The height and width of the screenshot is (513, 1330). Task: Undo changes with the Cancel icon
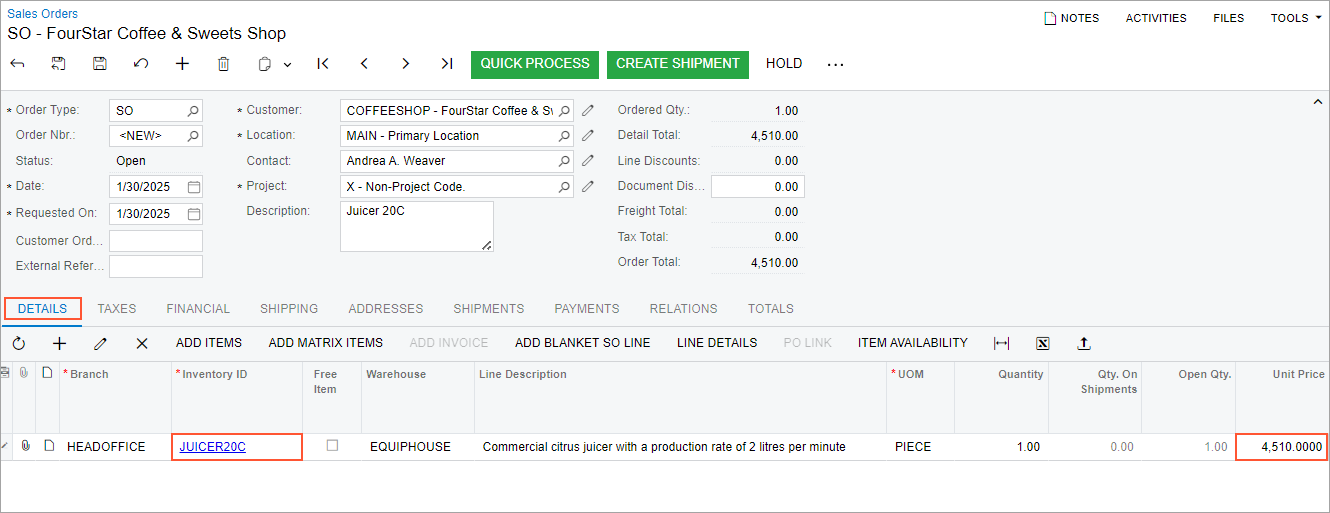click(141, 64)
